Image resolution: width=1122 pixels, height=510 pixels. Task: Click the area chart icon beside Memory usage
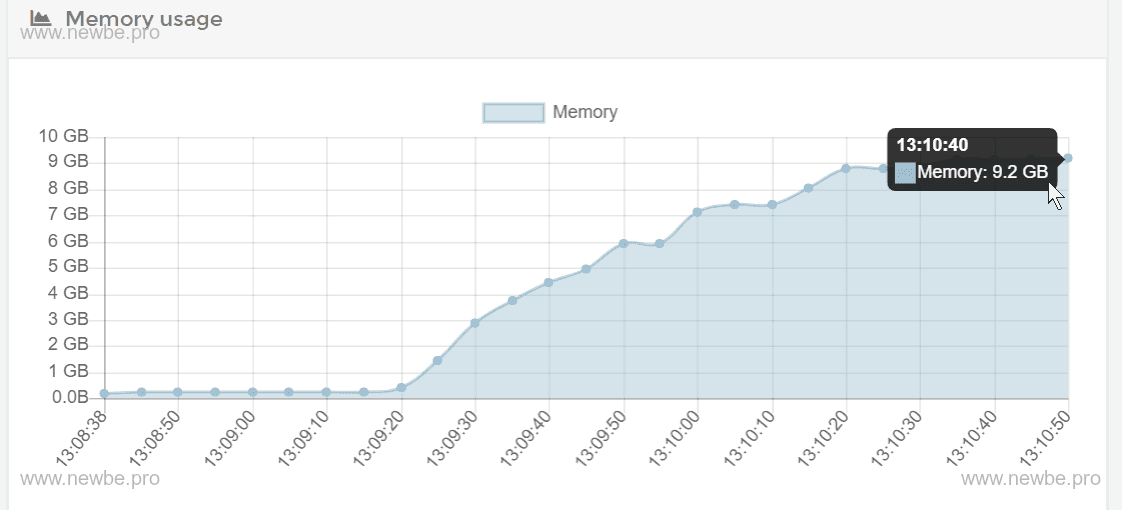pos(40,18)
